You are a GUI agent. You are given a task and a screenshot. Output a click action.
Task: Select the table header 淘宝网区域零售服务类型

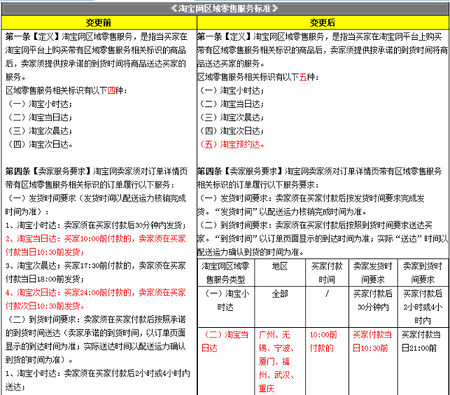point(226,273)
